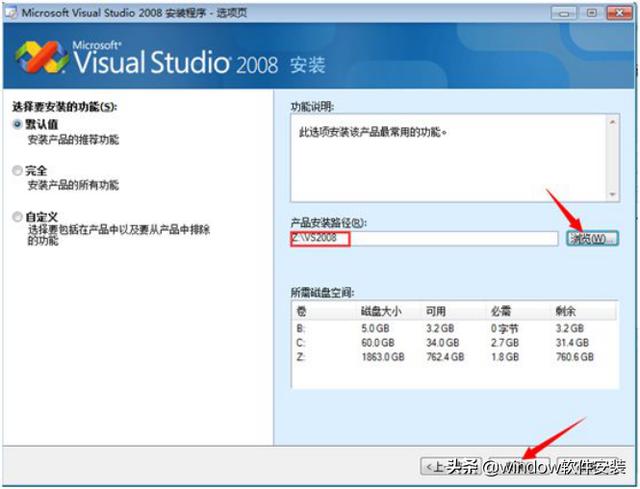The height and width of the screenshot is (489, 640).
Task: Click the 产品安装路径 label
Action: 329,223
